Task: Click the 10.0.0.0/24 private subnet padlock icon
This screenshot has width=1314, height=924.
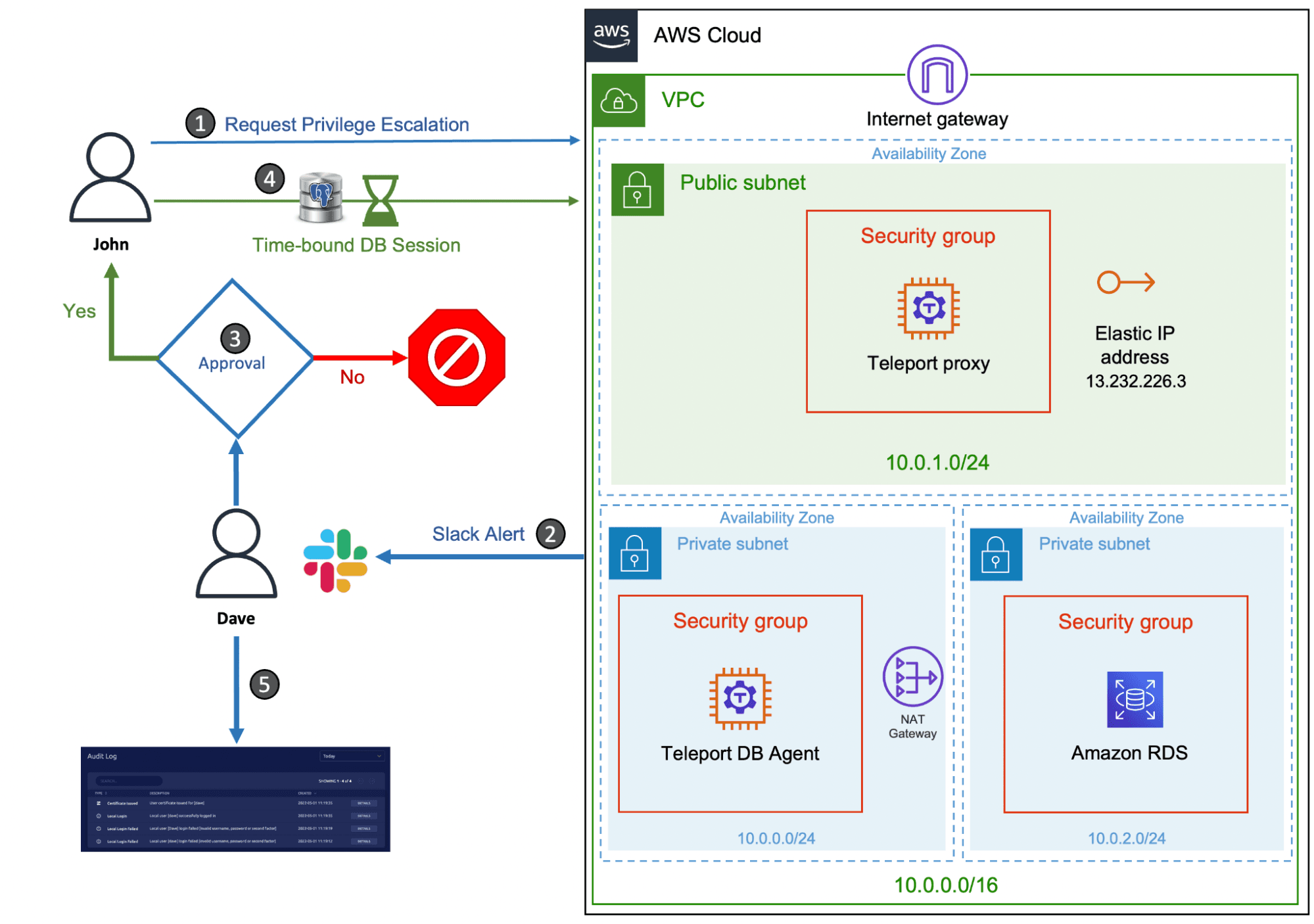Action: pyautogui.click(x=634, y=553)
